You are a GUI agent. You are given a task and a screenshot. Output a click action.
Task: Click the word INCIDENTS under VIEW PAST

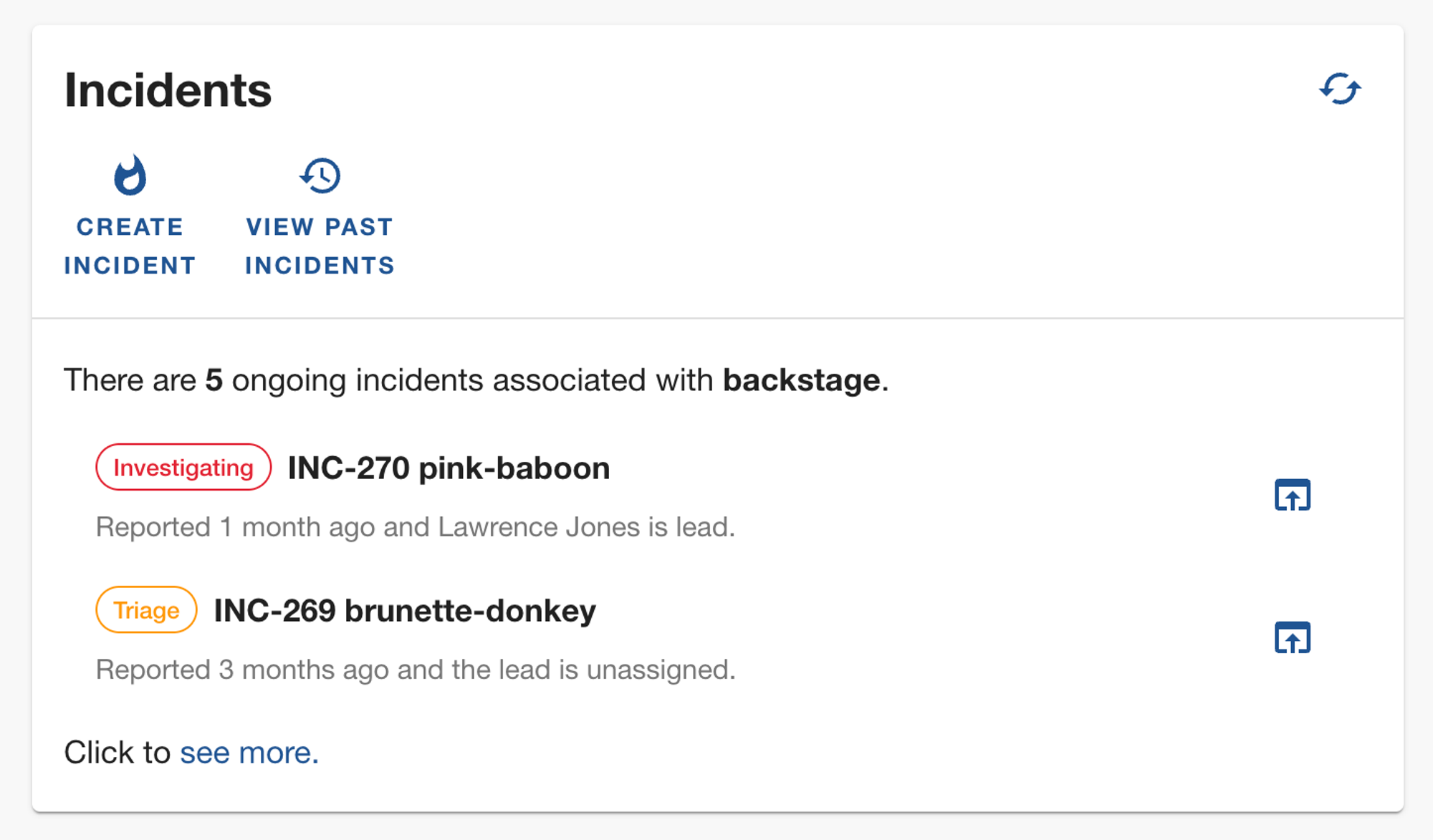click(320, 266)
